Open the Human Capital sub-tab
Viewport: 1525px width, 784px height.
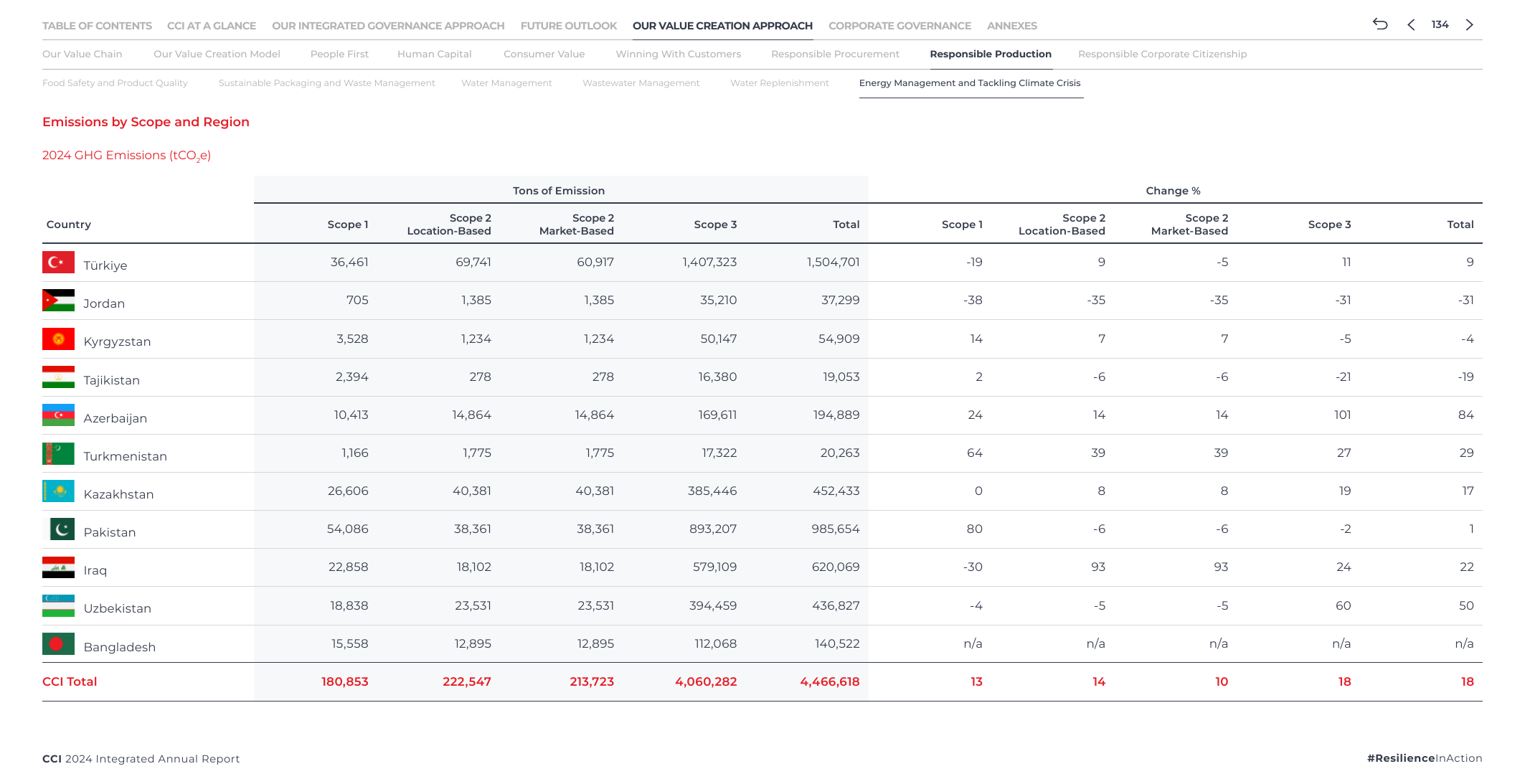click(435, 54)
